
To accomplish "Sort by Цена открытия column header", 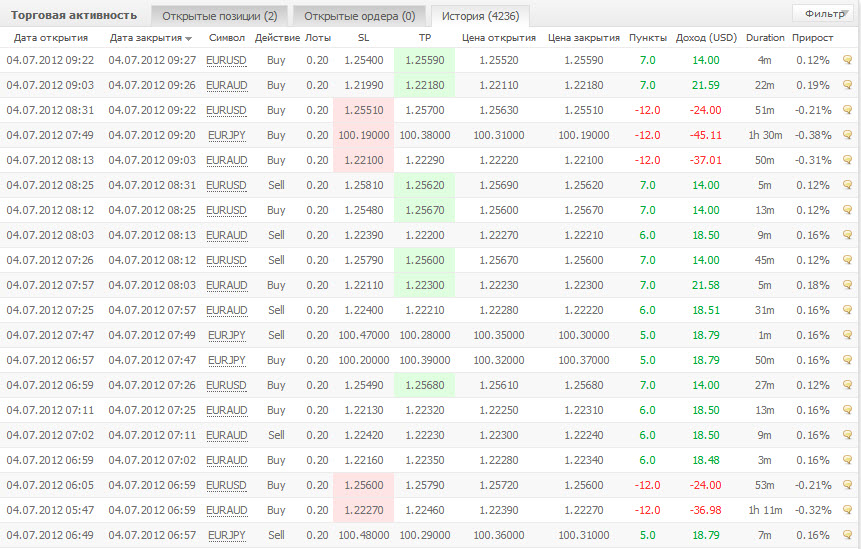I will 499,38.
